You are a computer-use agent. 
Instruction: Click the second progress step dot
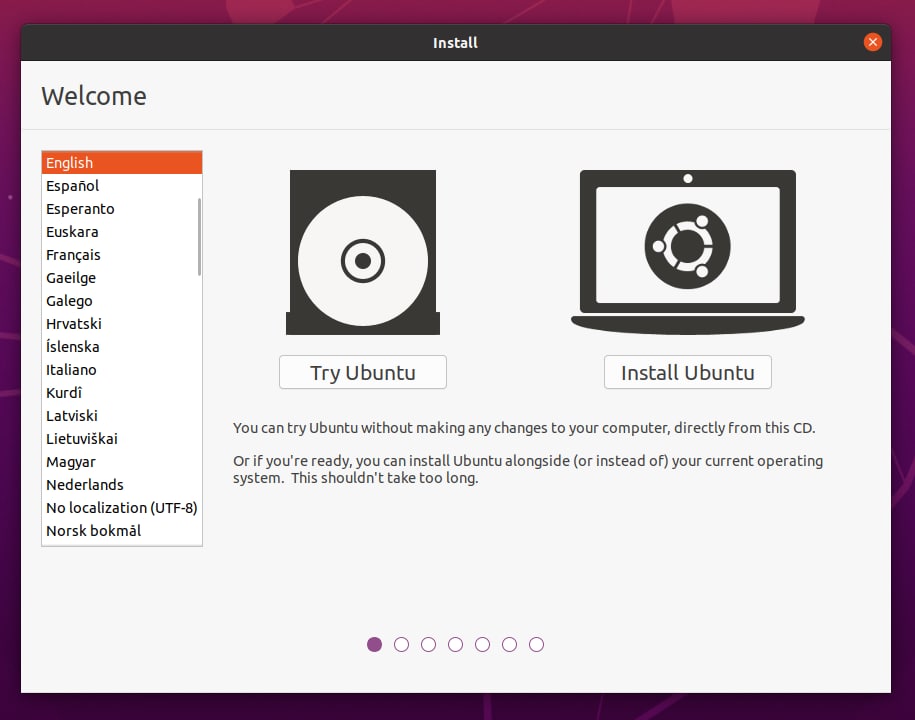(401, 644)
